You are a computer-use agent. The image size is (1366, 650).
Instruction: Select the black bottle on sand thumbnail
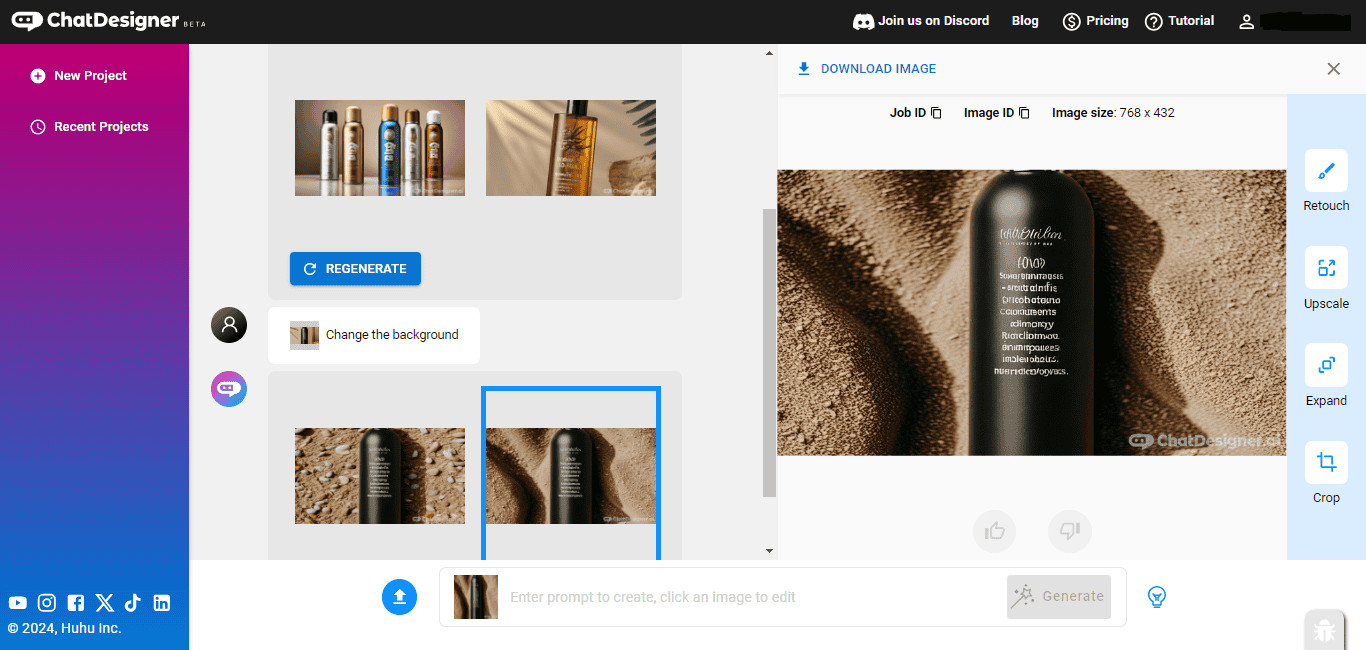(571, 476)
